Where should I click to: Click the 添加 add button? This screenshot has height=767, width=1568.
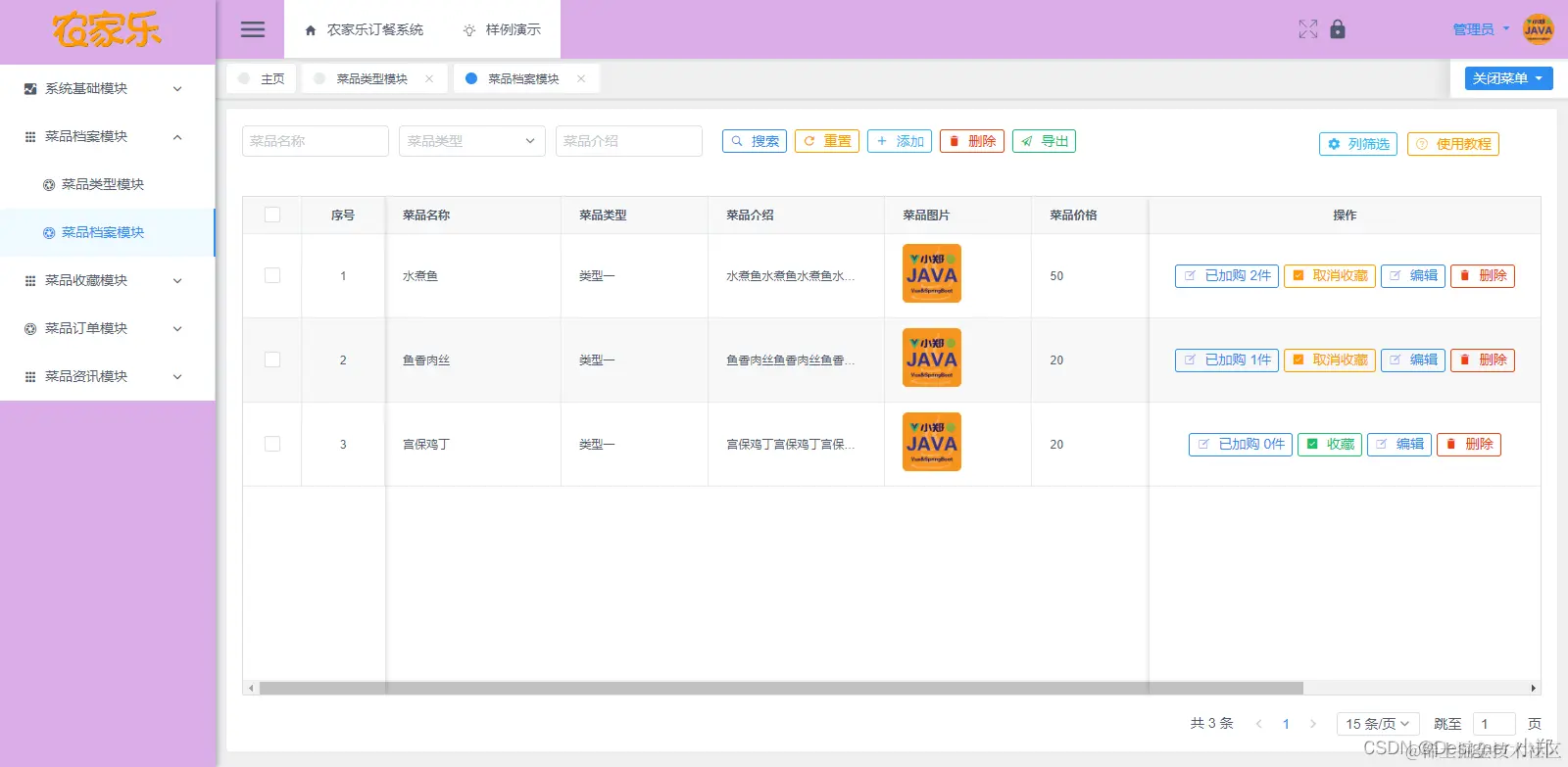(x=900, y=141)
